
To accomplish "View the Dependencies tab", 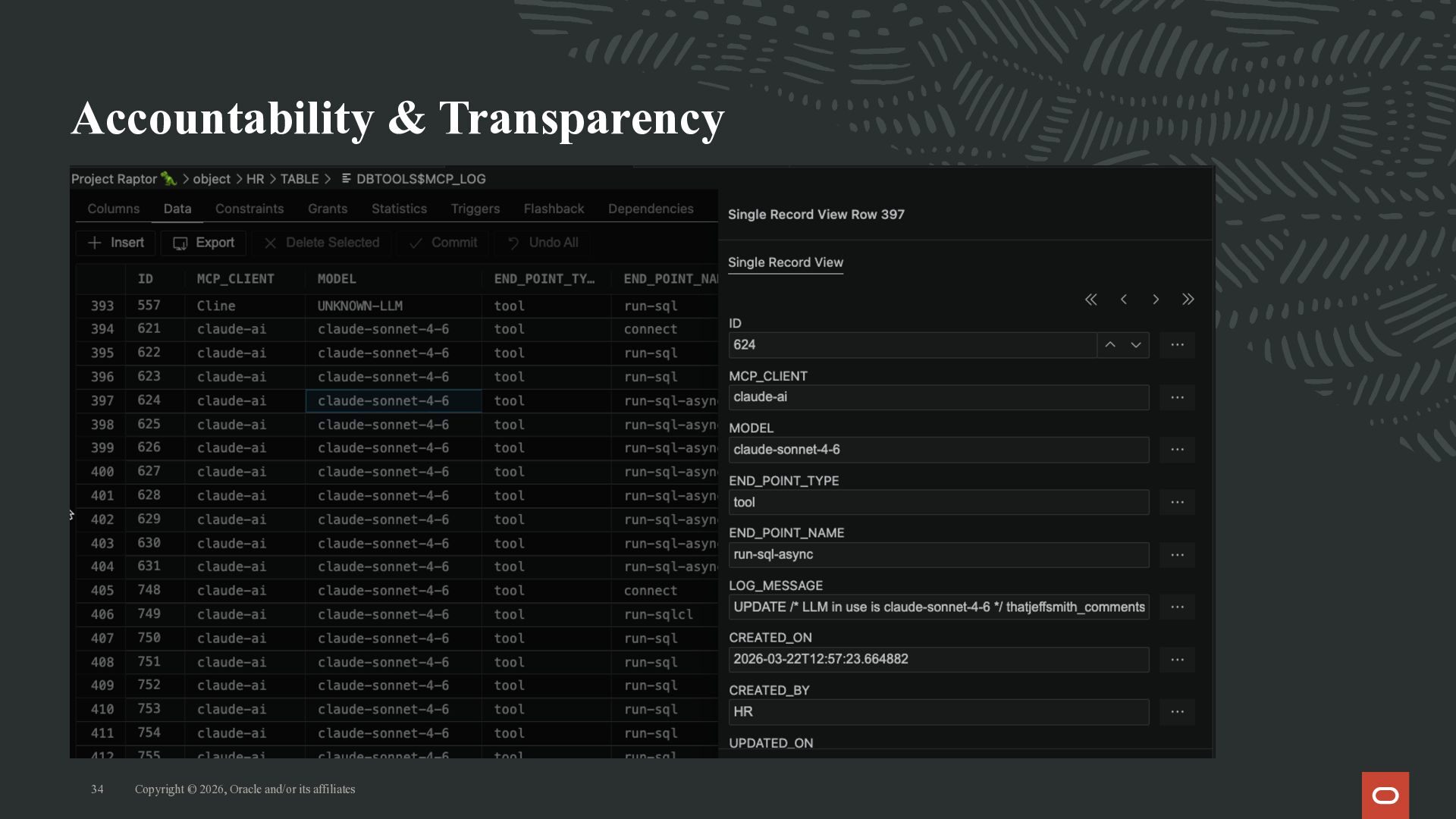I will pos(651,209).
